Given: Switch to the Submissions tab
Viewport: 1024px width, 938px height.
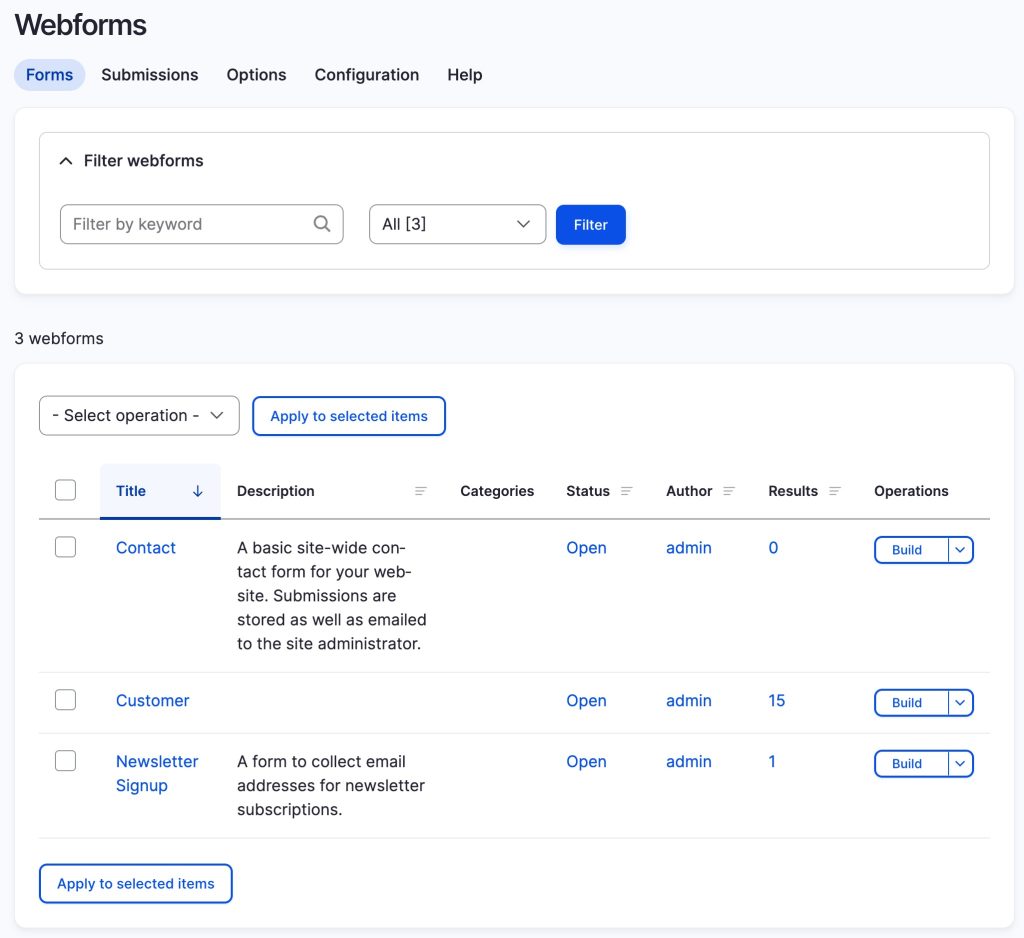Looking at the screenshot, I should point(150,75).
